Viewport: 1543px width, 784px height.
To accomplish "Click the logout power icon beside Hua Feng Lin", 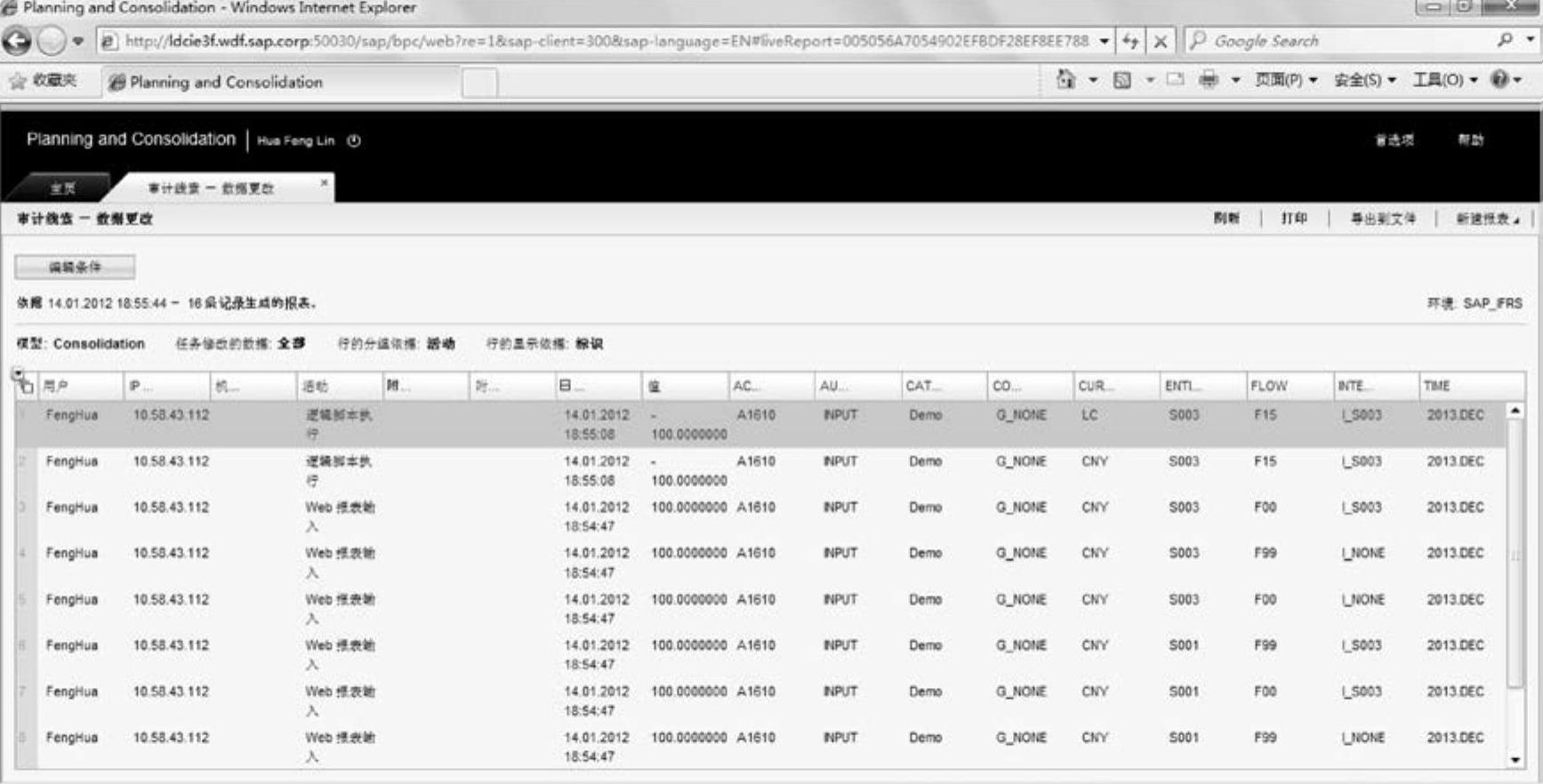I will pos(354,140).
